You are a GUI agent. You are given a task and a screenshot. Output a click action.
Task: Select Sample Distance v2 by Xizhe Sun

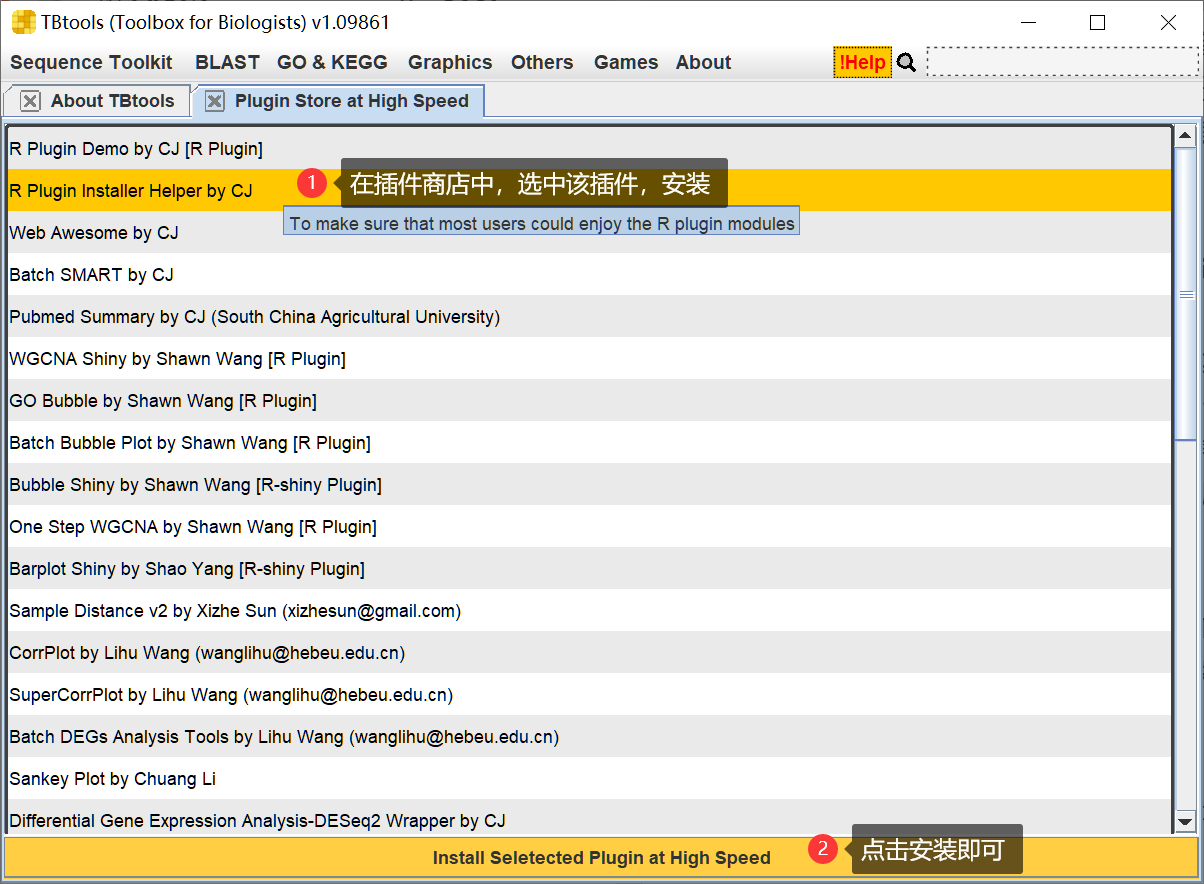coord(589,610)
